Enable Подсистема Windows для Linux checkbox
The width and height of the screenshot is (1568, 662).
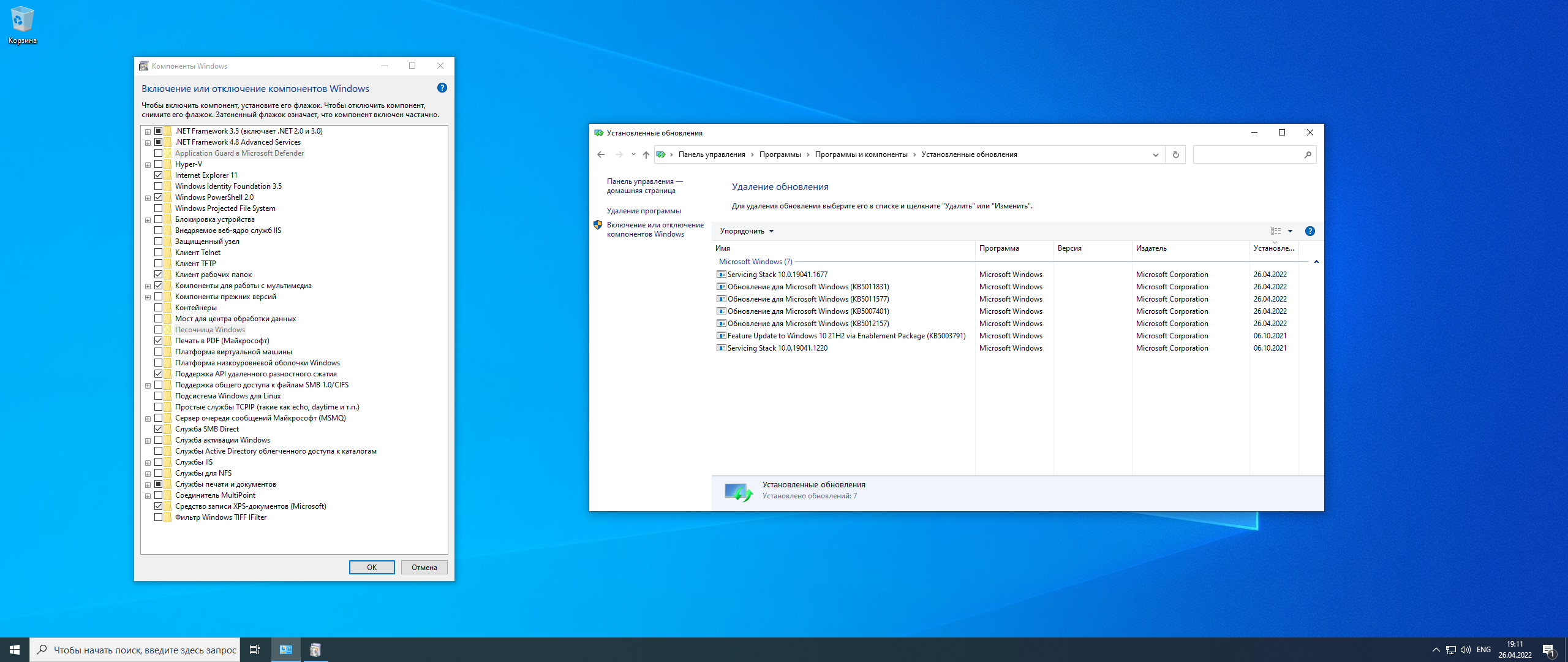click(x=159, y=396)
